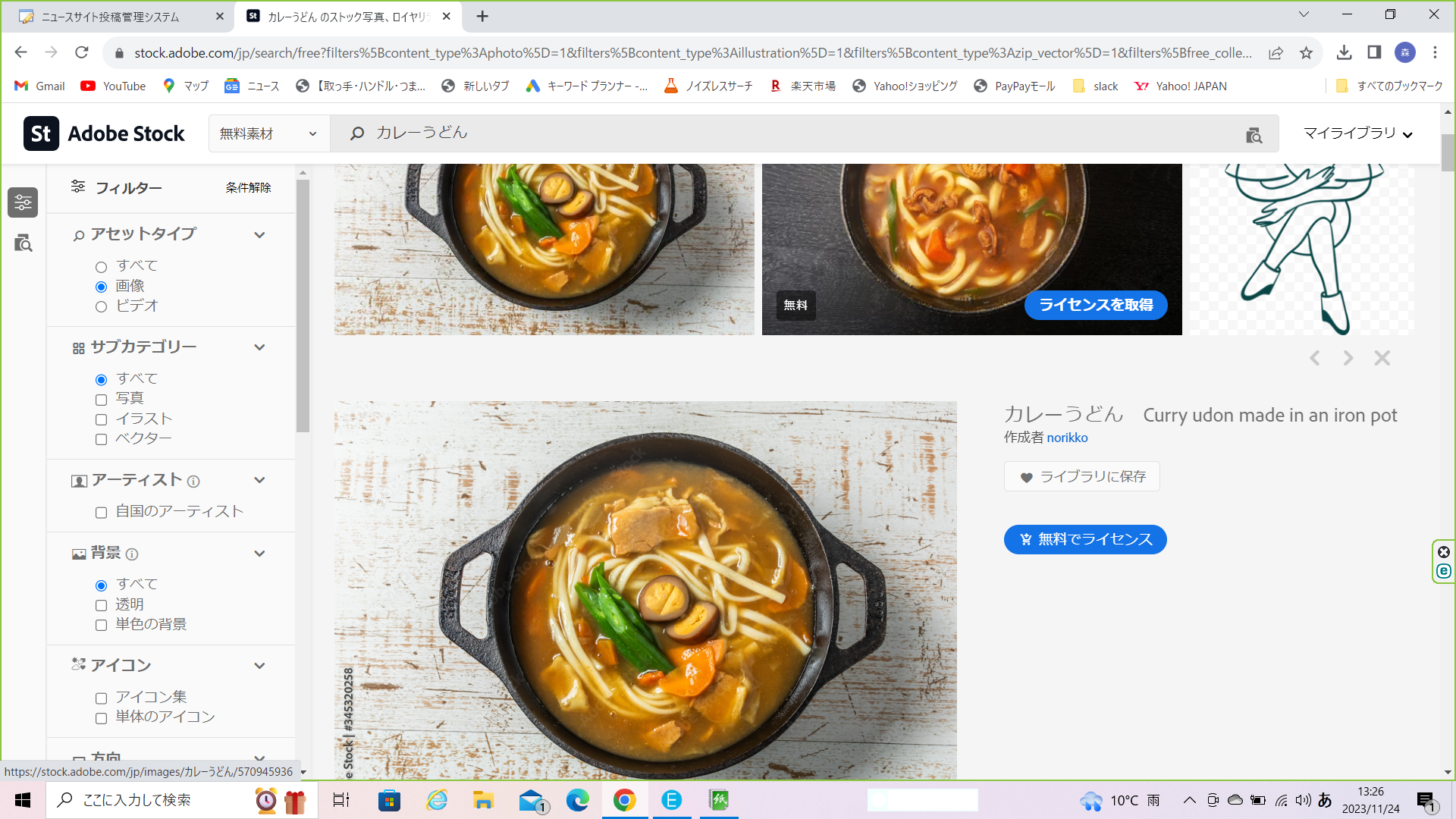This screenshot has height=819, width=1456.
Task: Open すべてのブックマーク folder
Action: 1389,86
